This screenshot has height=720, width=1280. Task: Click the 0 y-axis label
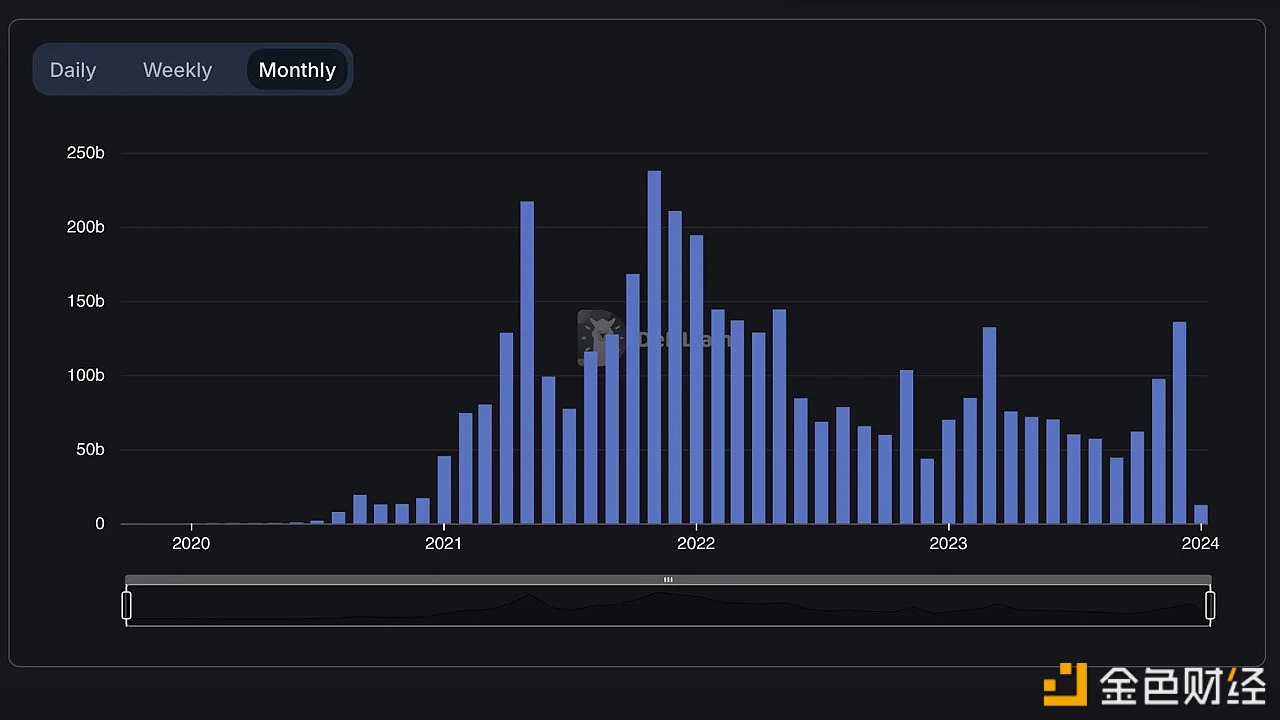100,523
